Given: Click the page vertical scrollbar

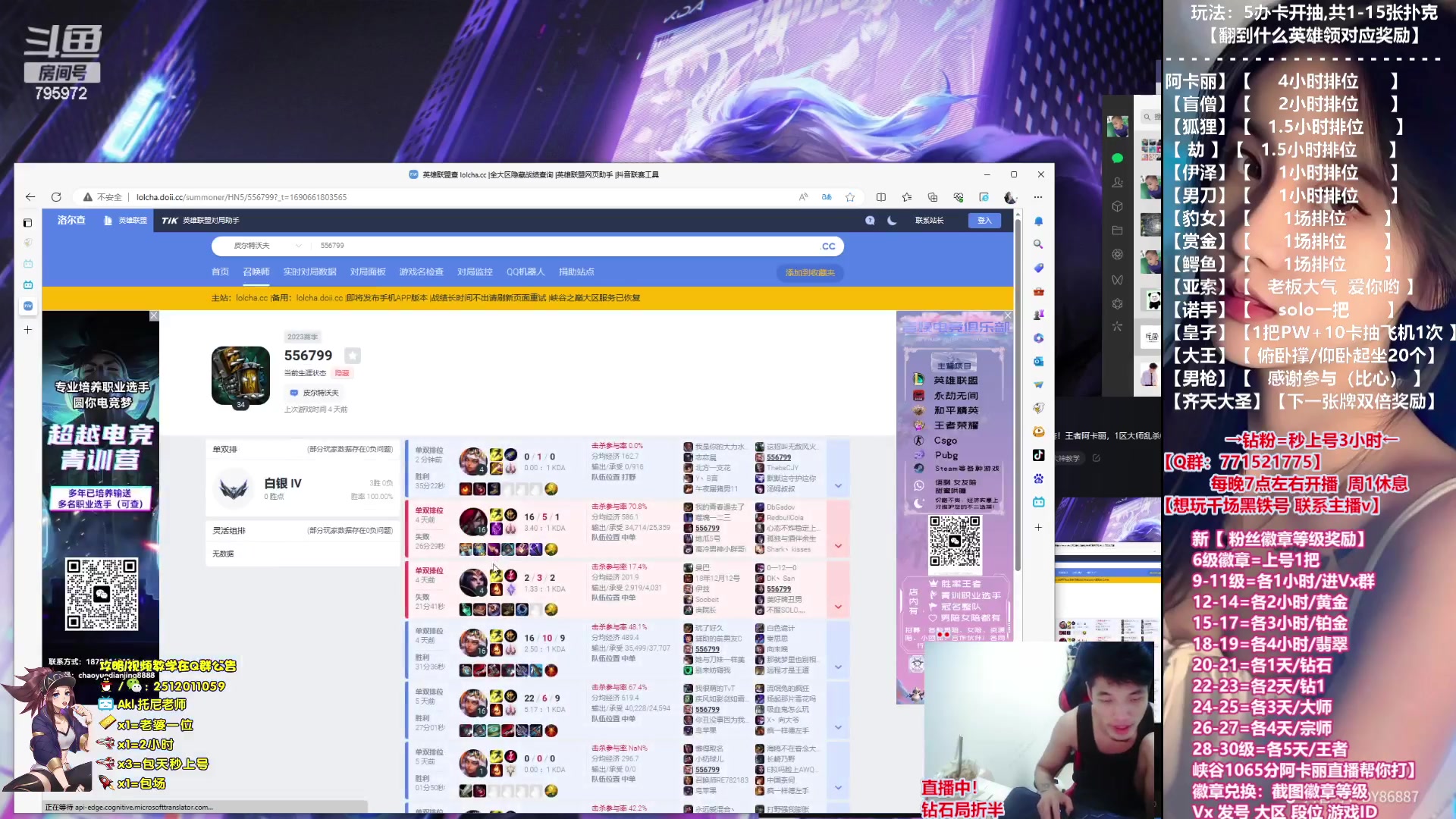Looking at the screenshot, I should (x=1018, y=394).
